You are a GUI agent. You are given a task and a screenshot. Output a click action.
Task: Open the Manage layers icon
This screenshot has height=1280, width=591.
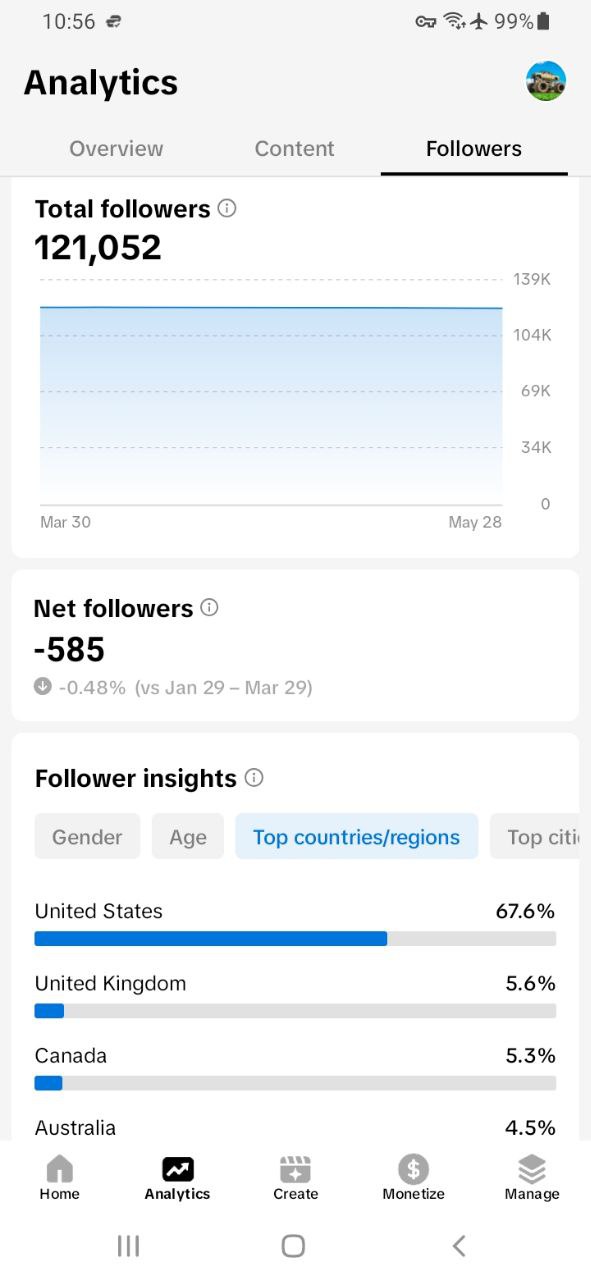coord(532,1168)
